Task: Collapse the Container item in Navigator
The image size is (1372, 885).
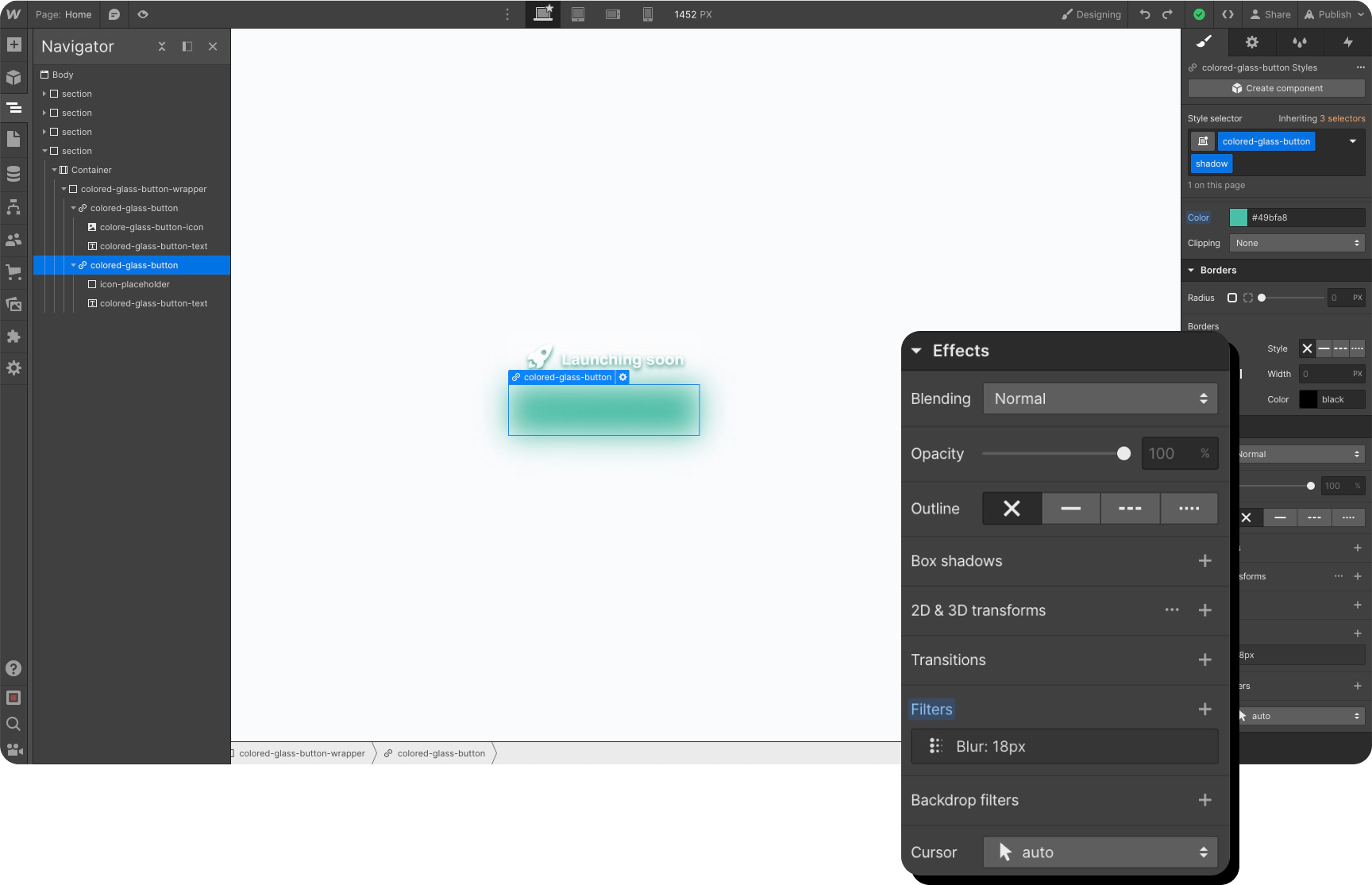Action: click(x=55, y=169)
